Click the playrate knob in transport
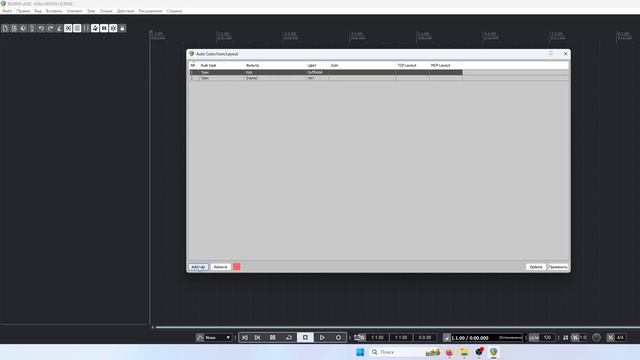Image resolution: width=640 pixels, height=360 pixels. (x=596, y=338)
